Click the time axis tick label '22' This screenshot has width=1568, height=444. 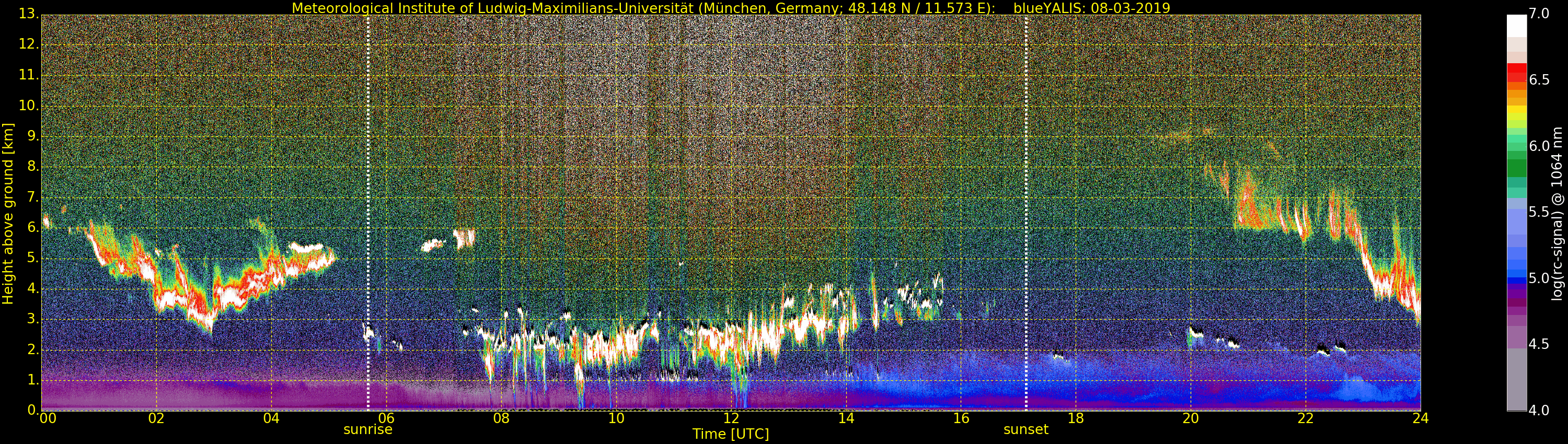pyautogui.click(x=1306, y=418)
